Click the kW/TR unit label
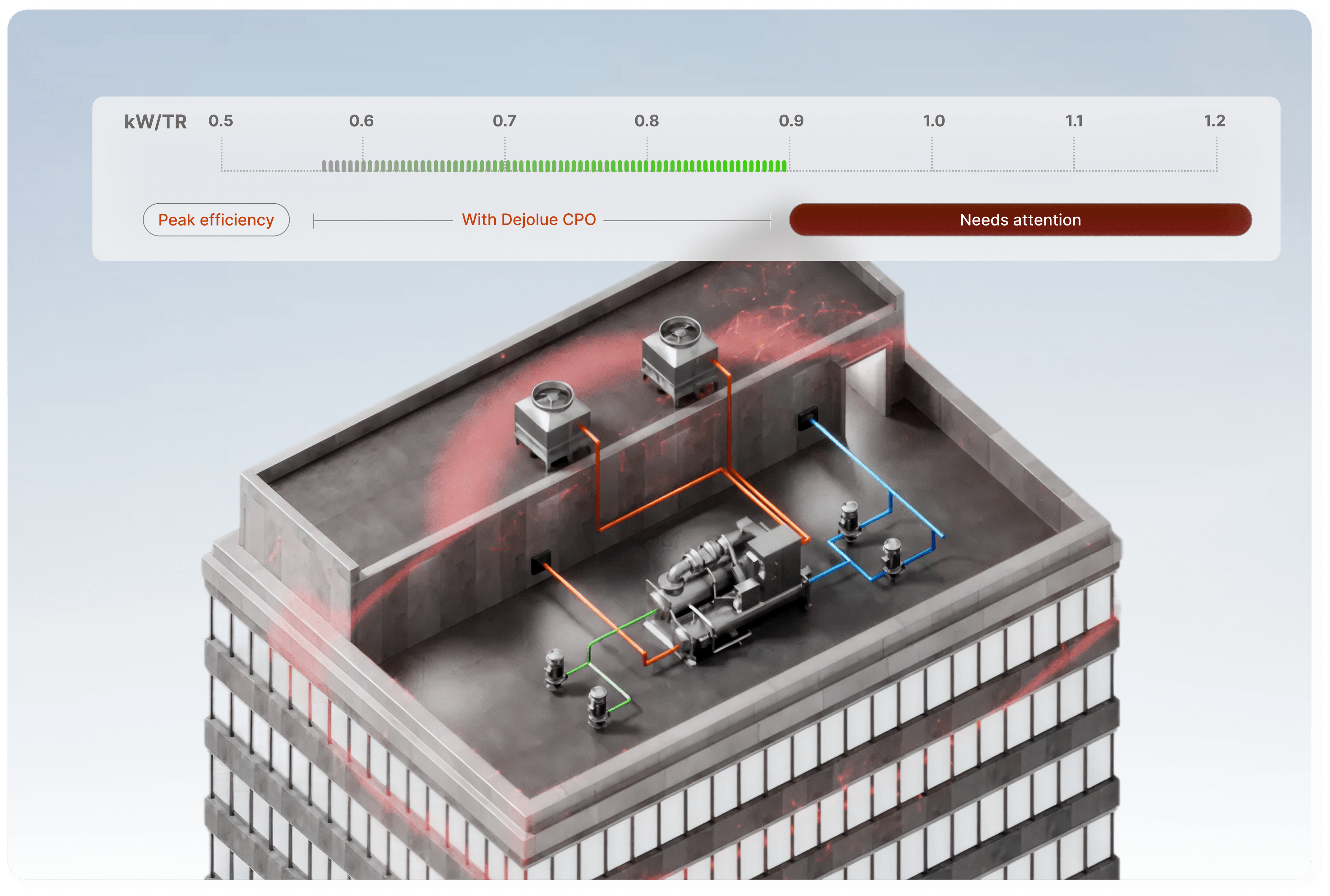Screen dimensions: 1330x896 [156, 122]
